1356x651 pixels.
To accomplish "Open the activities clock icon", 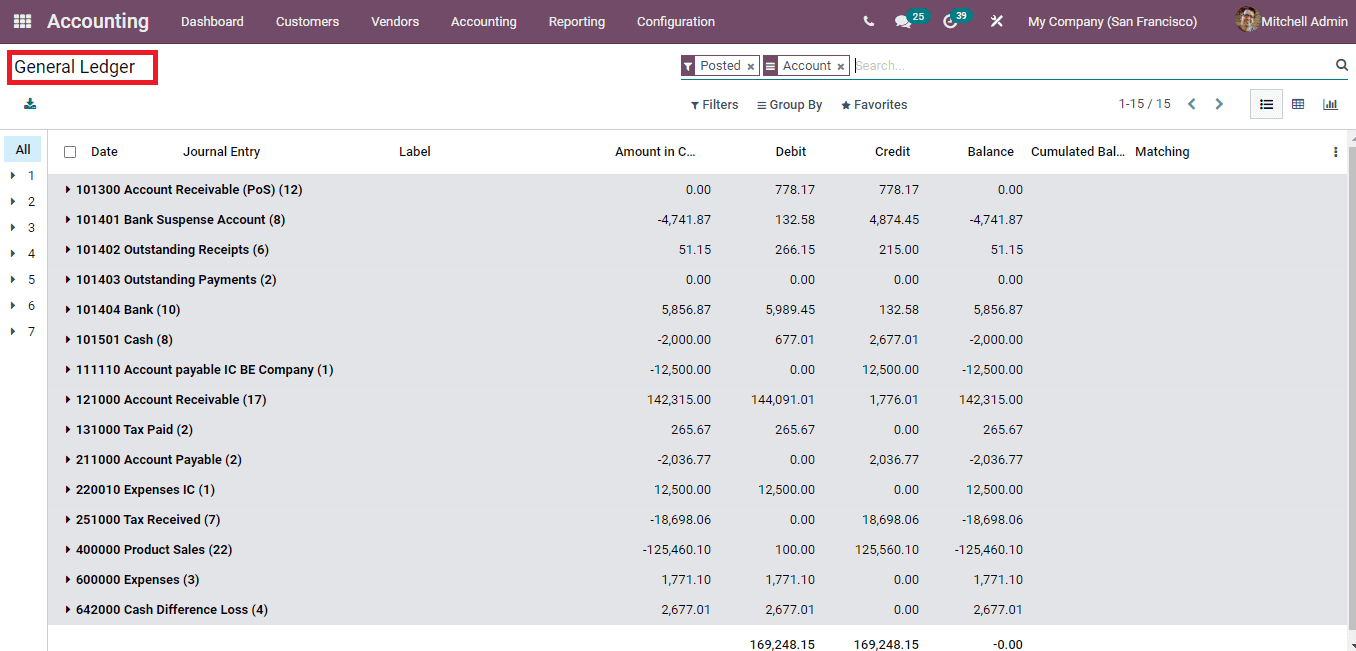I will (x=946, y=21).
